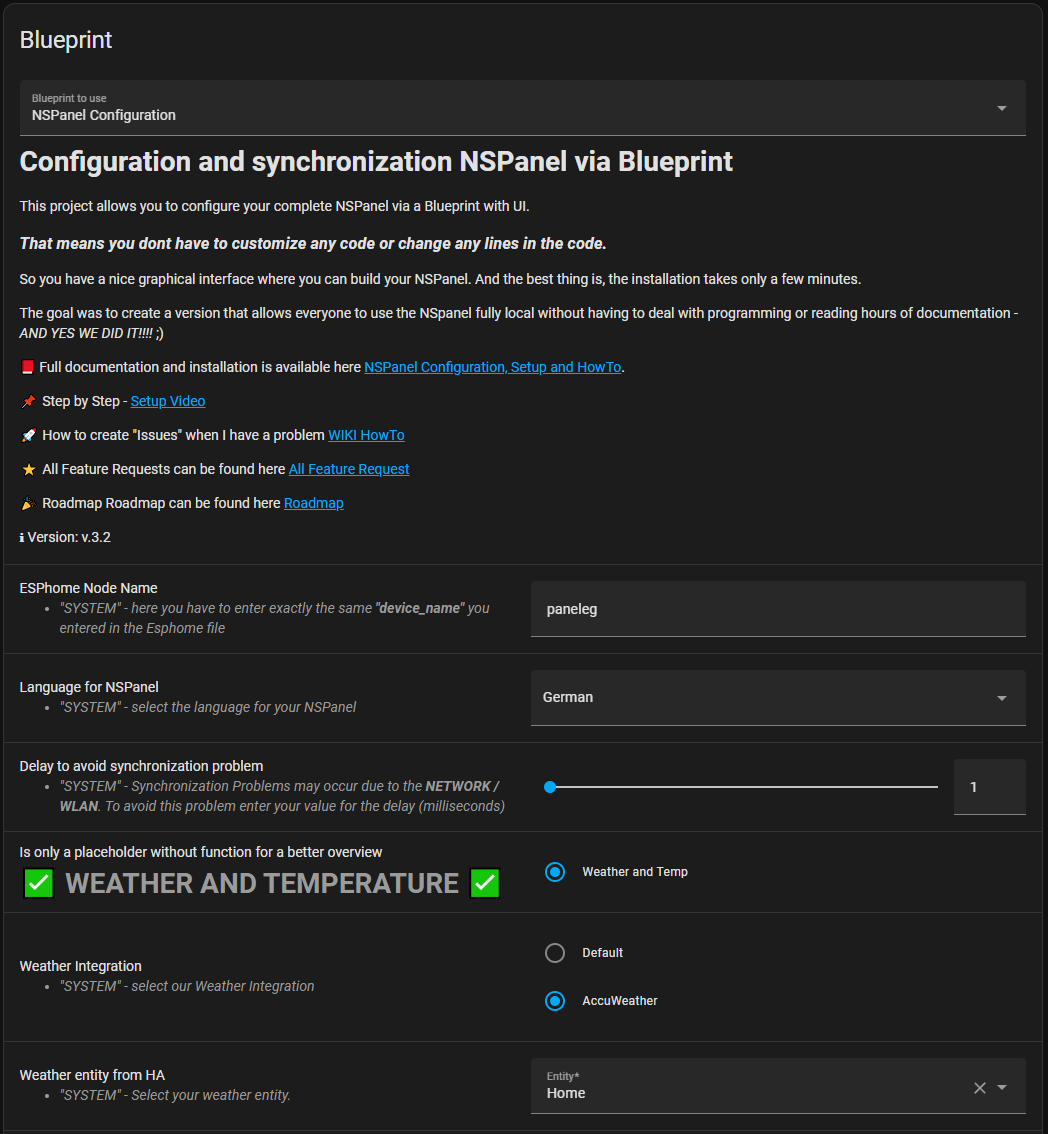This screenshot has height=1134, width=1048.
Task: Click the delay value number field
Action: point(989,787)
